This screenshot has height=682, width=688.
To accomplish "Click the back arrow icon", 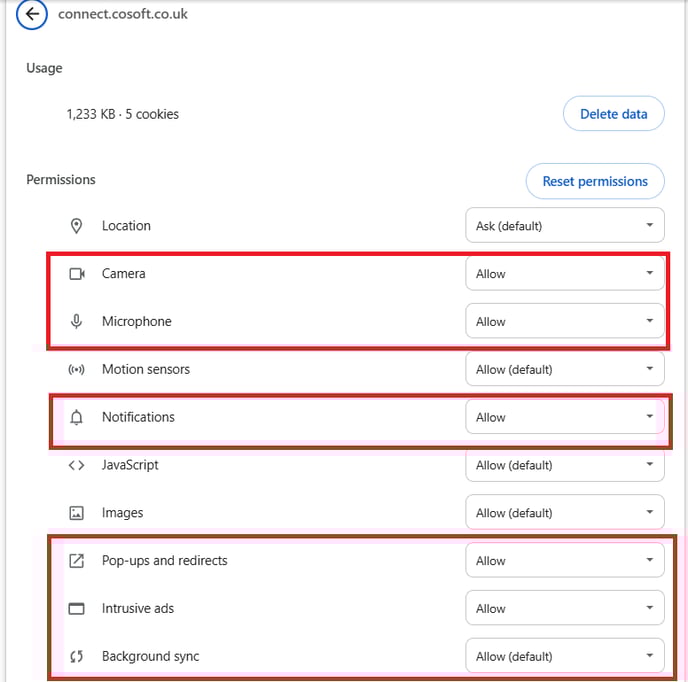I will [32, 14].
